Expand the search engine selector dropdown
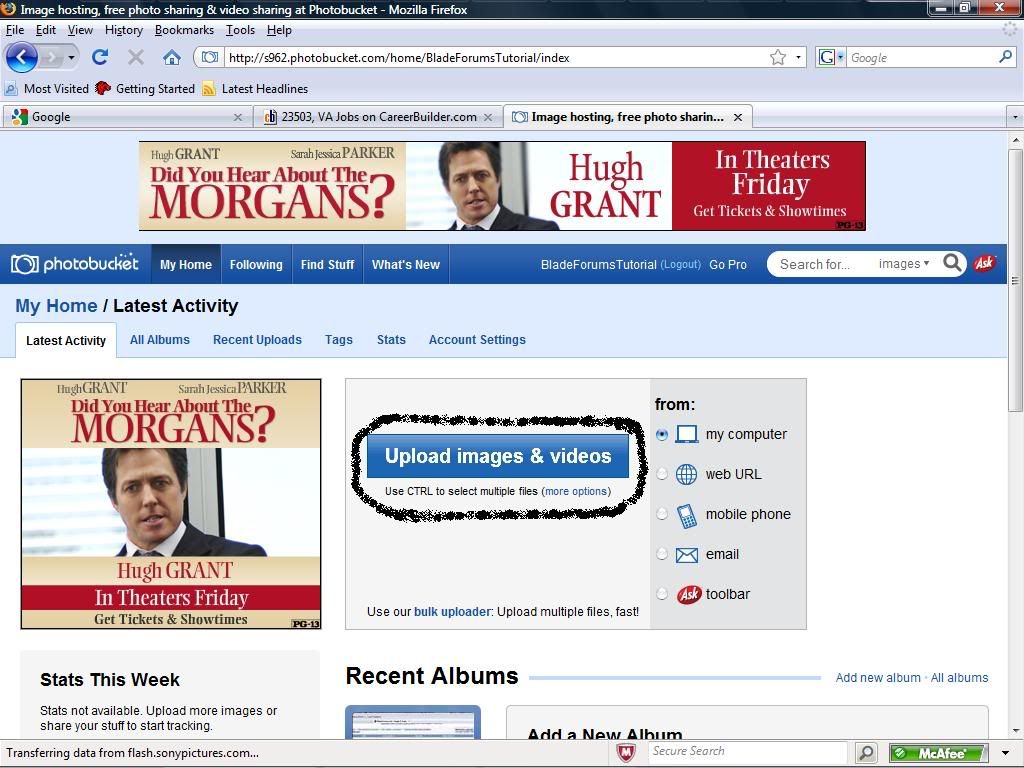Image resolution: width=1024 pixels, height=768 pixels. [x=840, y=57]
